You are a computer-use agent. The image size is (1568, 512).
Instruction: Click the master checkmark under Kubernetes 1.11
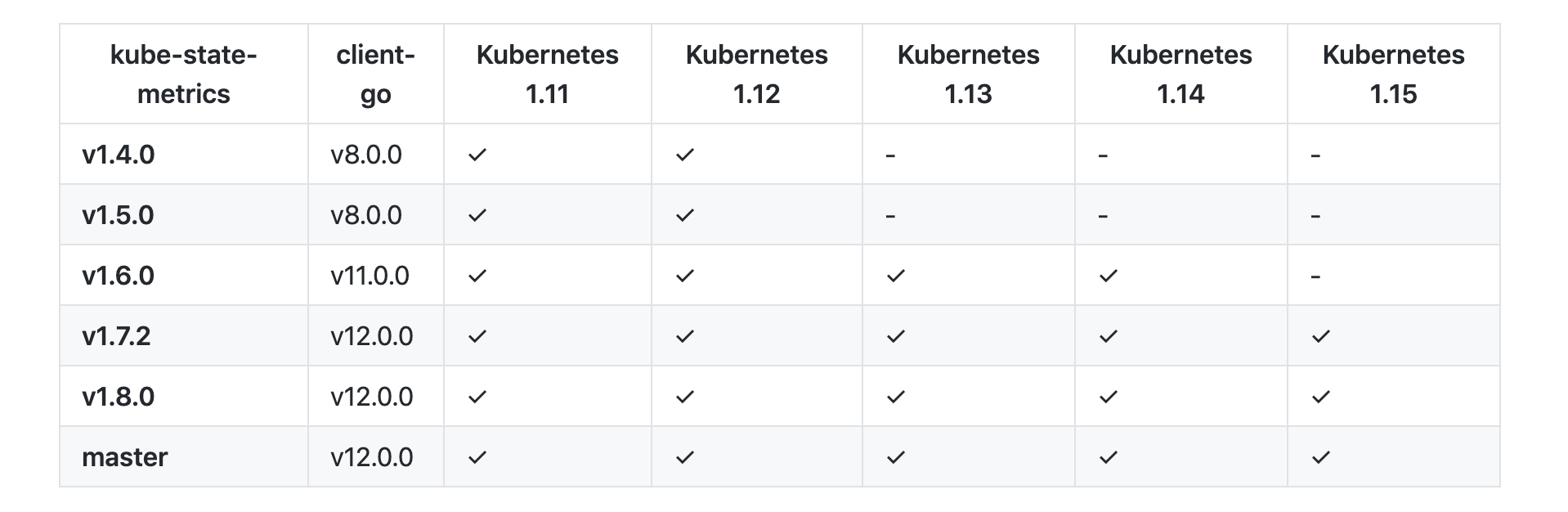tap(477, 457)
